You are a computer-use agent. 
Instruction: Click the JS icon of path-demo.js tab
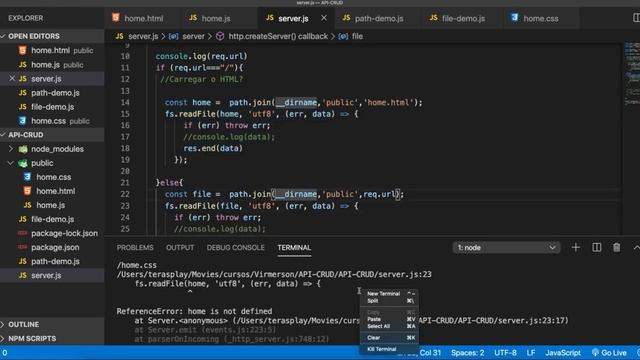tap(346, 18)
